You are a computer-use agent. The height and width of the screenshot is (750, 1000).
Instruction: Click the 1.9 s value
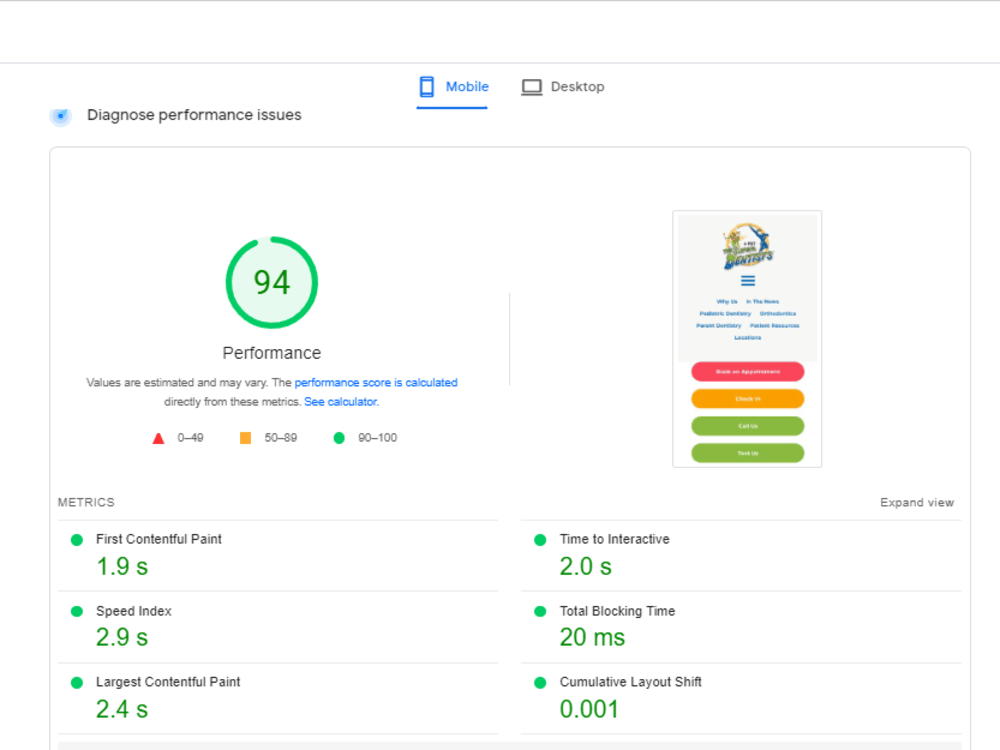click(x=122, y=566)
